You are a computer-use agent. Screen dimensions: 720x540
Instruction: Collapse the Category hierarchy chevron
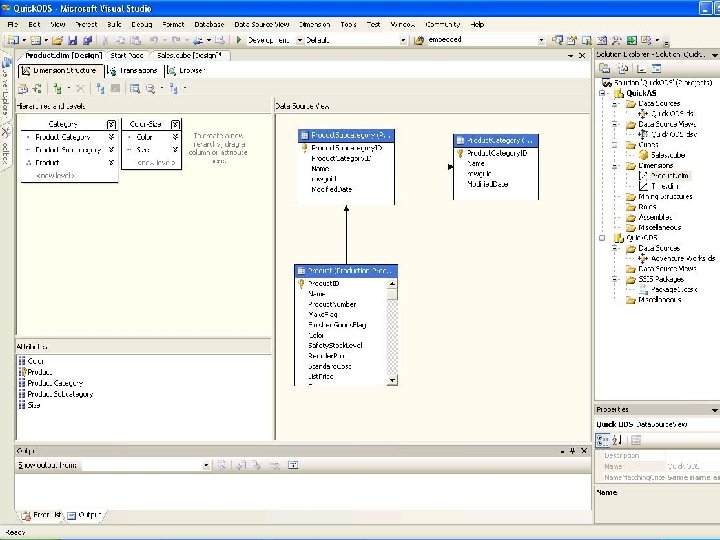pos(110,124)
